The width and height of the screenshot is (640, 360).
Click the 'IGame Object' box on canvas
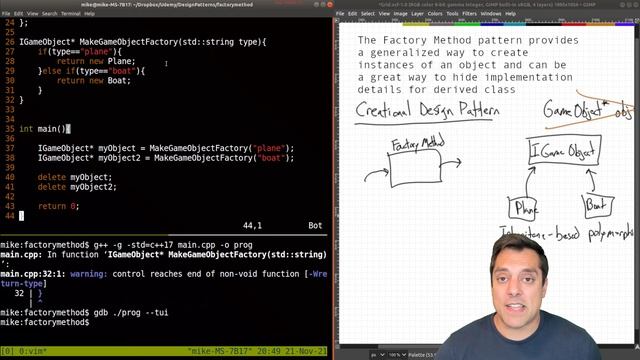(564, 151)
